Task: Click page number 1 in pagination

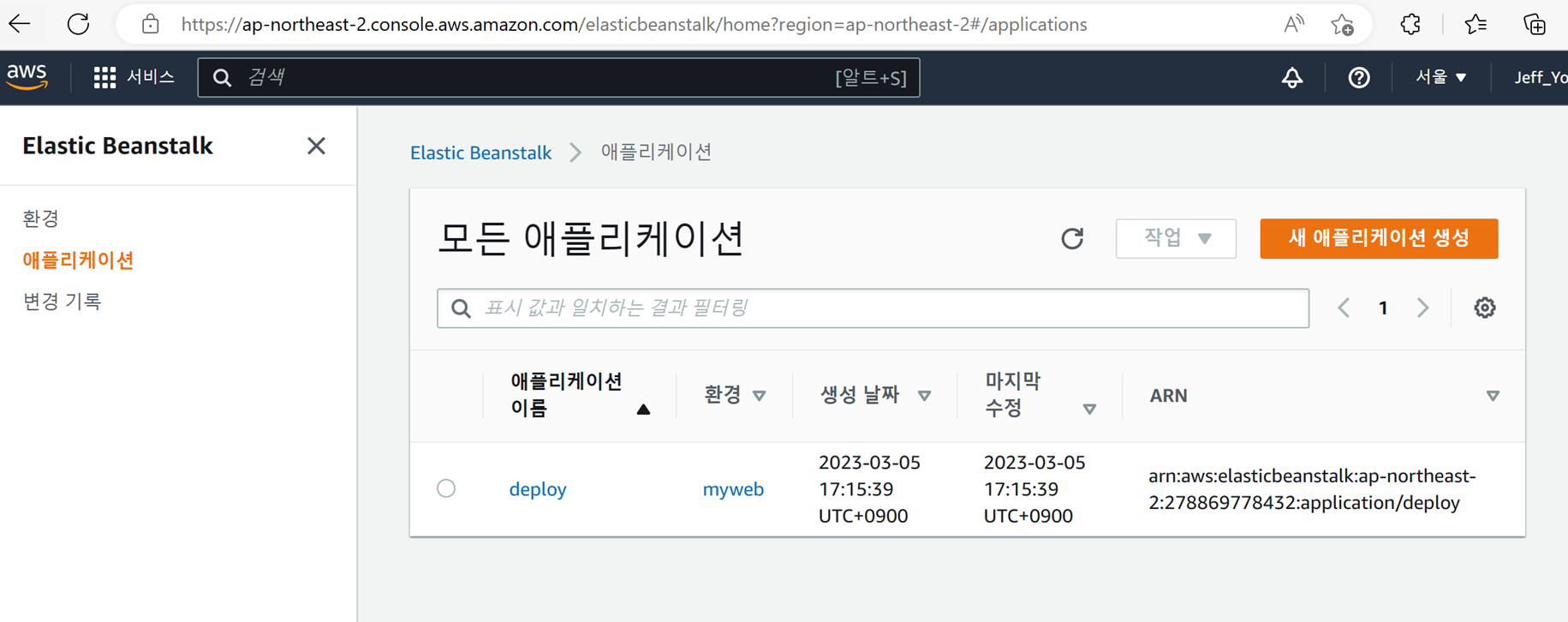Action: click(x=1383, y=308)
